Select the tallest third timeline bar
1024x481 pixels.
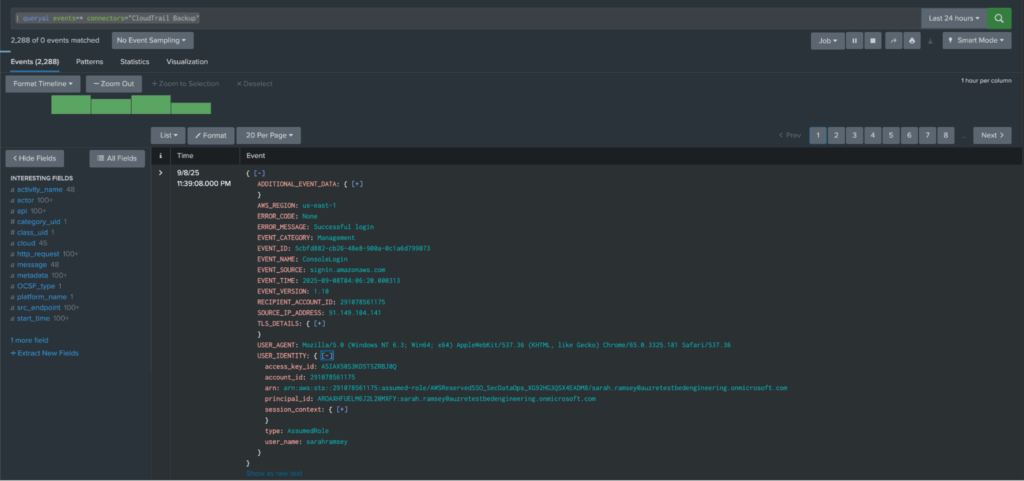(151, 104)
